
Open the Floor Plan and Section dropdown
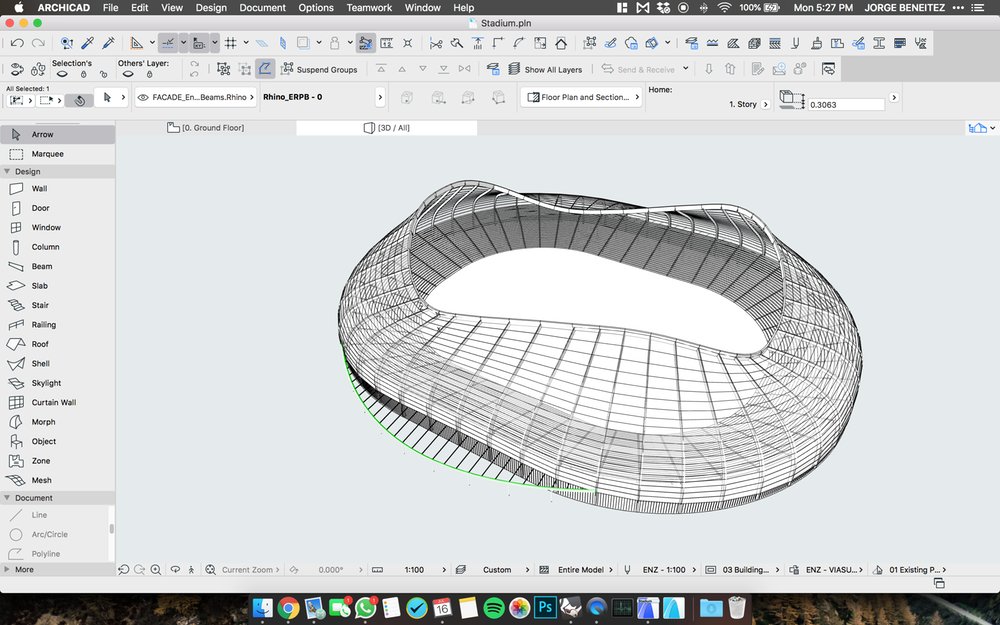tap(582, 97)
